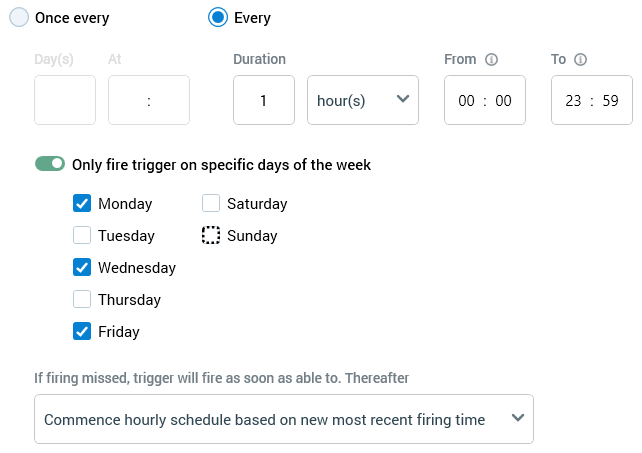Uncheck the Friday checkbox

[x=82, y=332]
